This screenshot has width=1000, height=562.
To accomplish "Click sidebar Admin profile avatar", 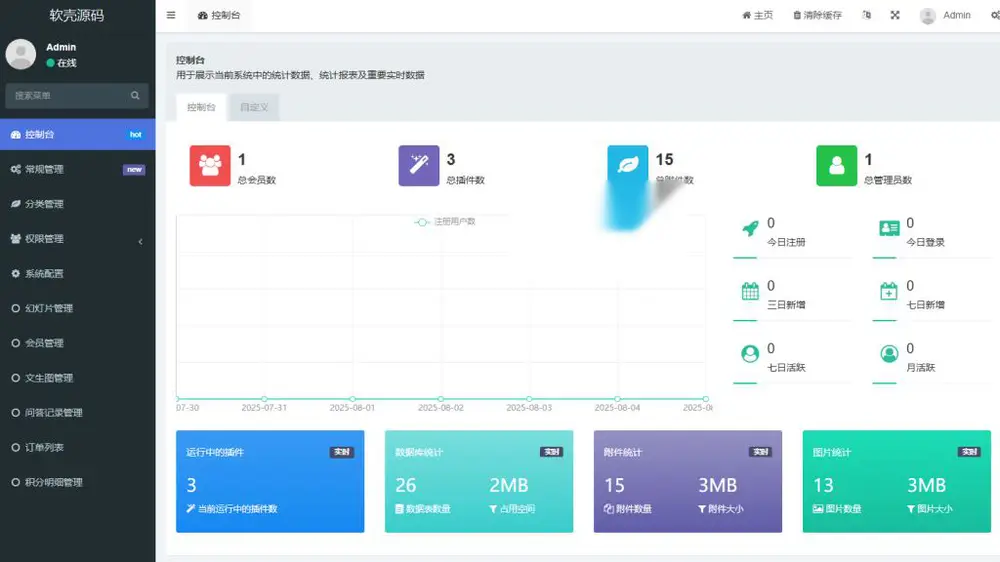I will [21, 54].
